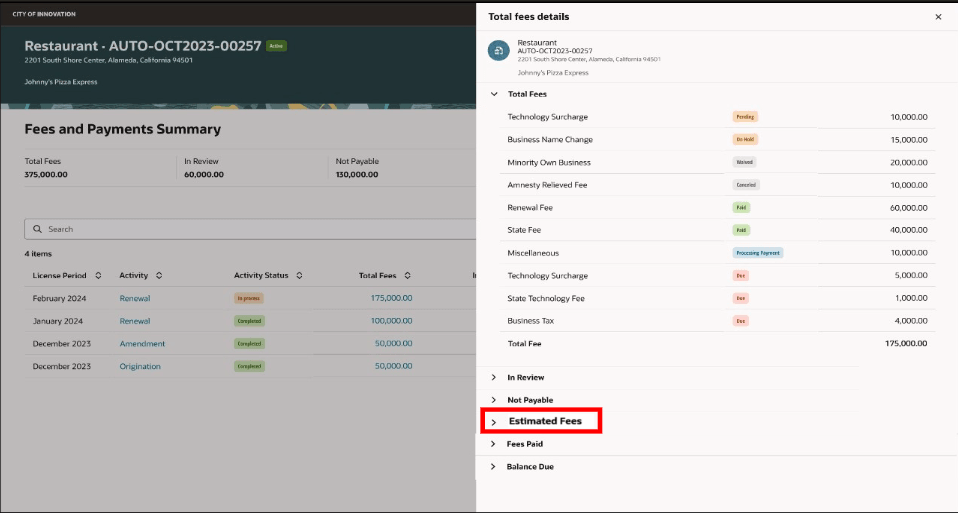Click in the Search field

coord(250,229)
